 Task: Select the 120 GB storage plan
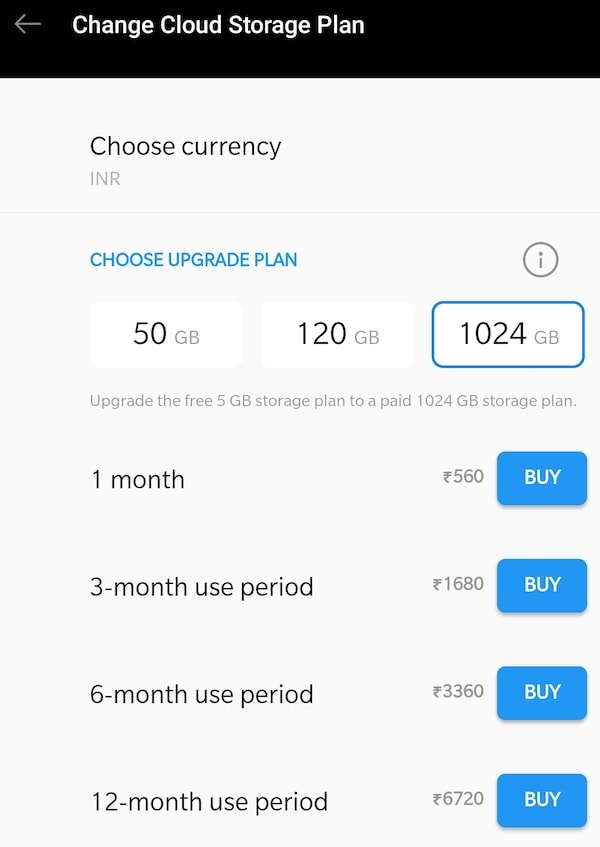pyautogui.click(x=337, y=334)
